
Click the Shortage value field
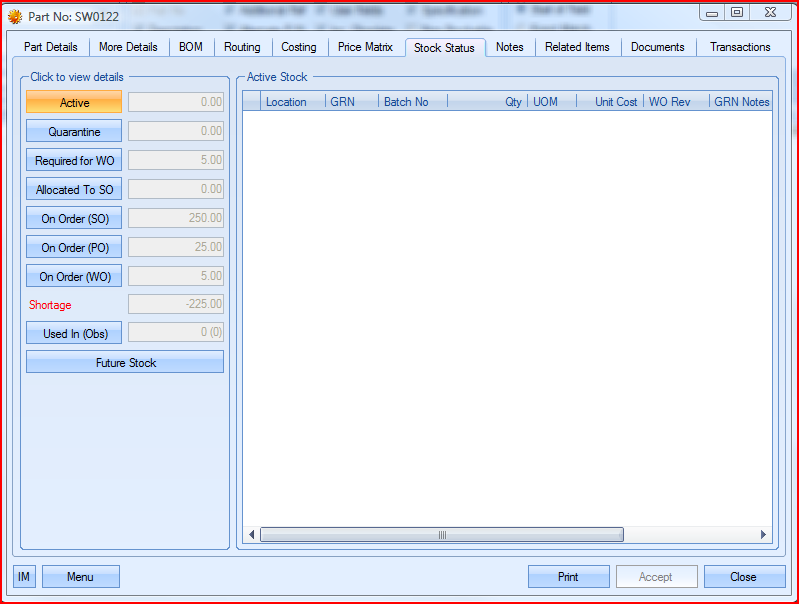(176, 305)
